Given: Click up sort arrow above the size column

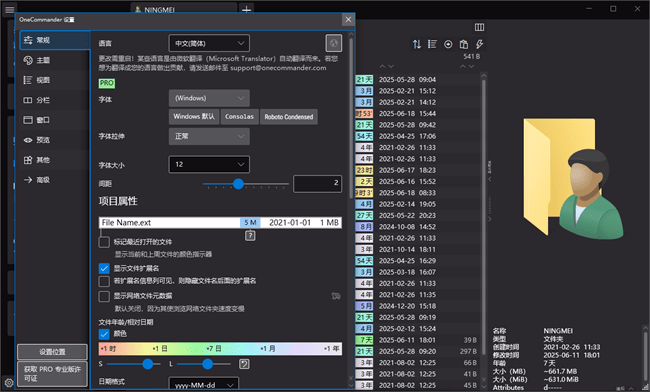Looking at the screenshot, I should click(463, 66).
